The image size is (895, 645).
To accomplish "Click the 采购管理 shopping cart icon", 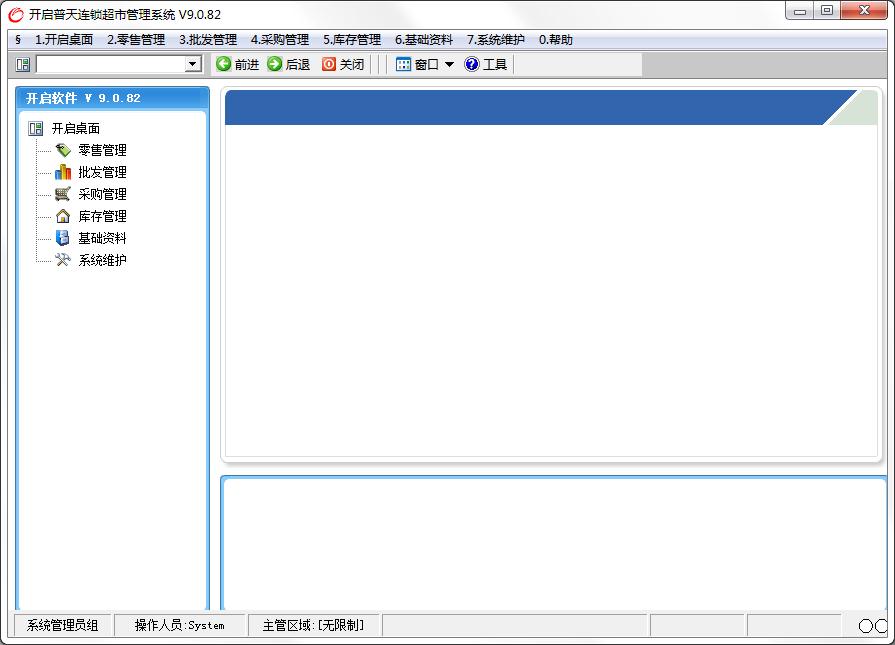I will [63, 194].
